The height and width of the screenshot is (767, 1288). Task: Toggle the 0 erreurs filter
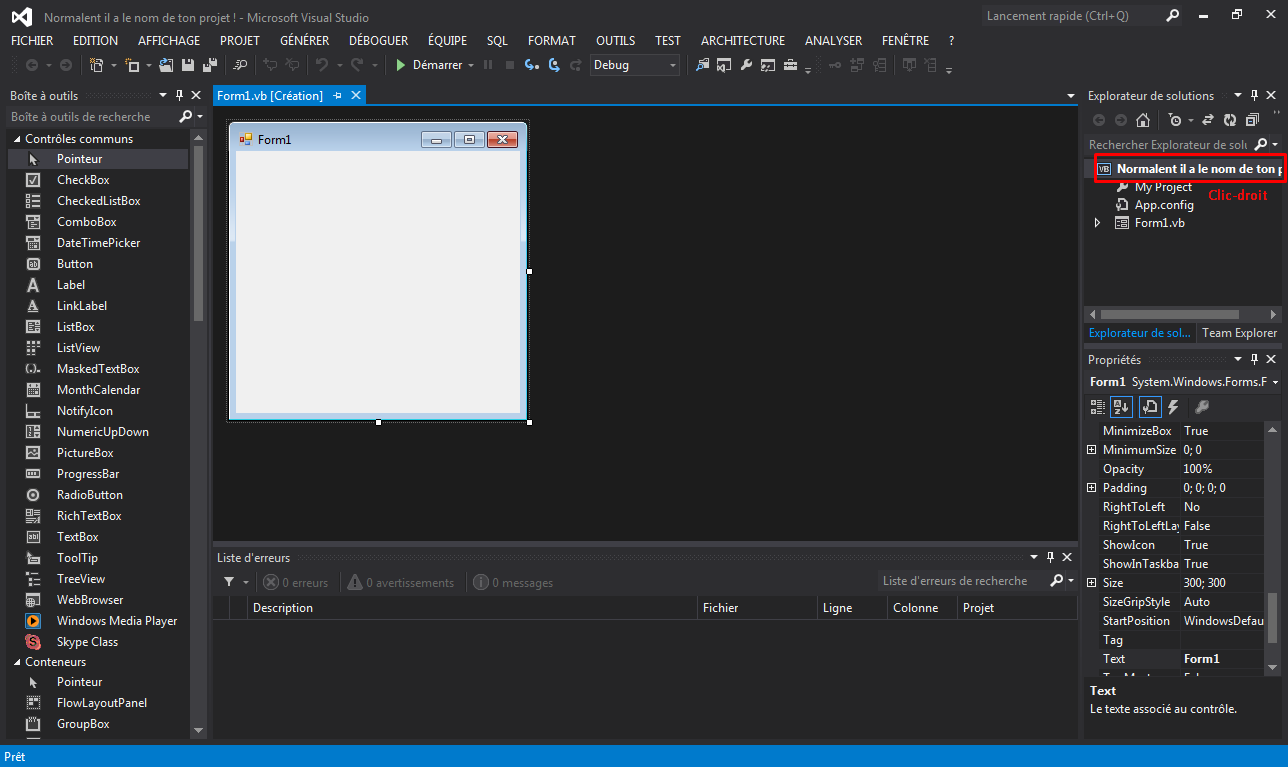point(296,583)
